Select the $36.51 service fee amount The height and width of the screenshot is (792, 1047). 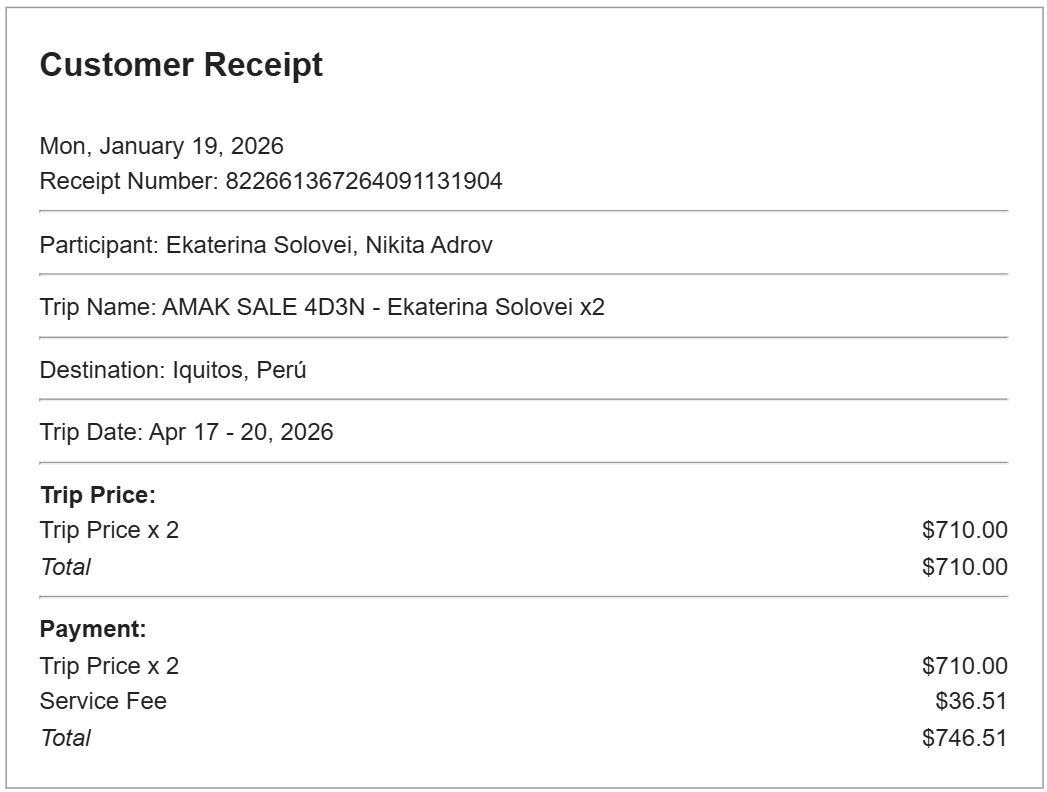pyautogui.click(x=971, y=702)
